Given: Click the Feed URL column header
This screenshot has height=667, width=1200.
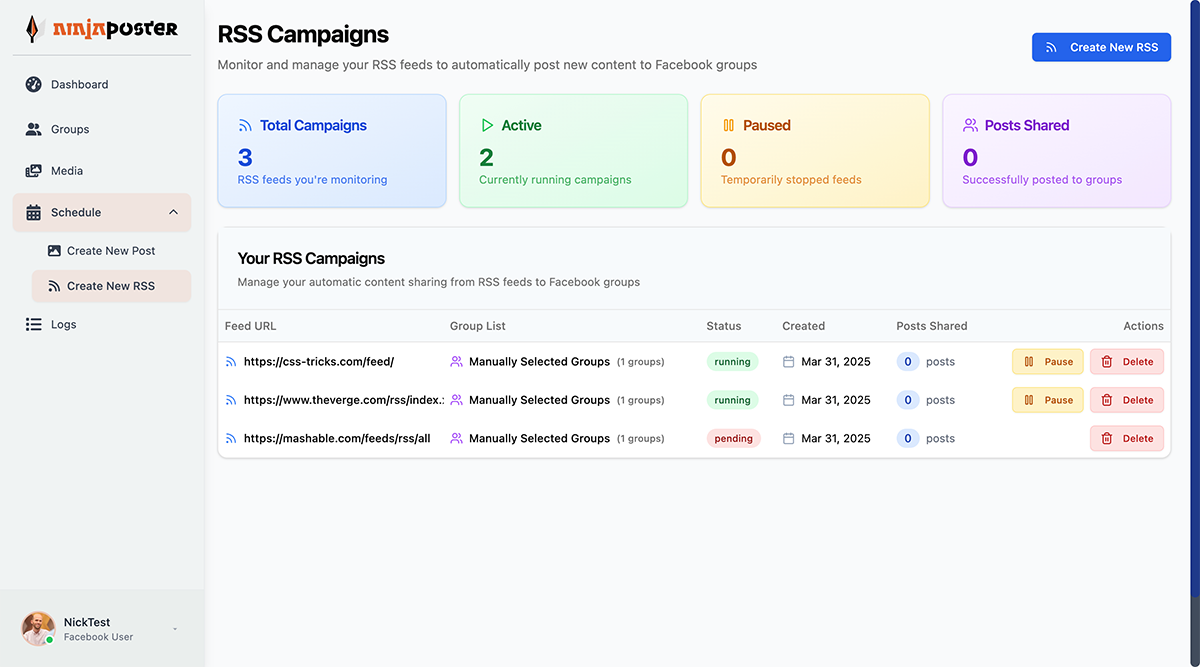Looking at the screenshot, I should point(251,326).
